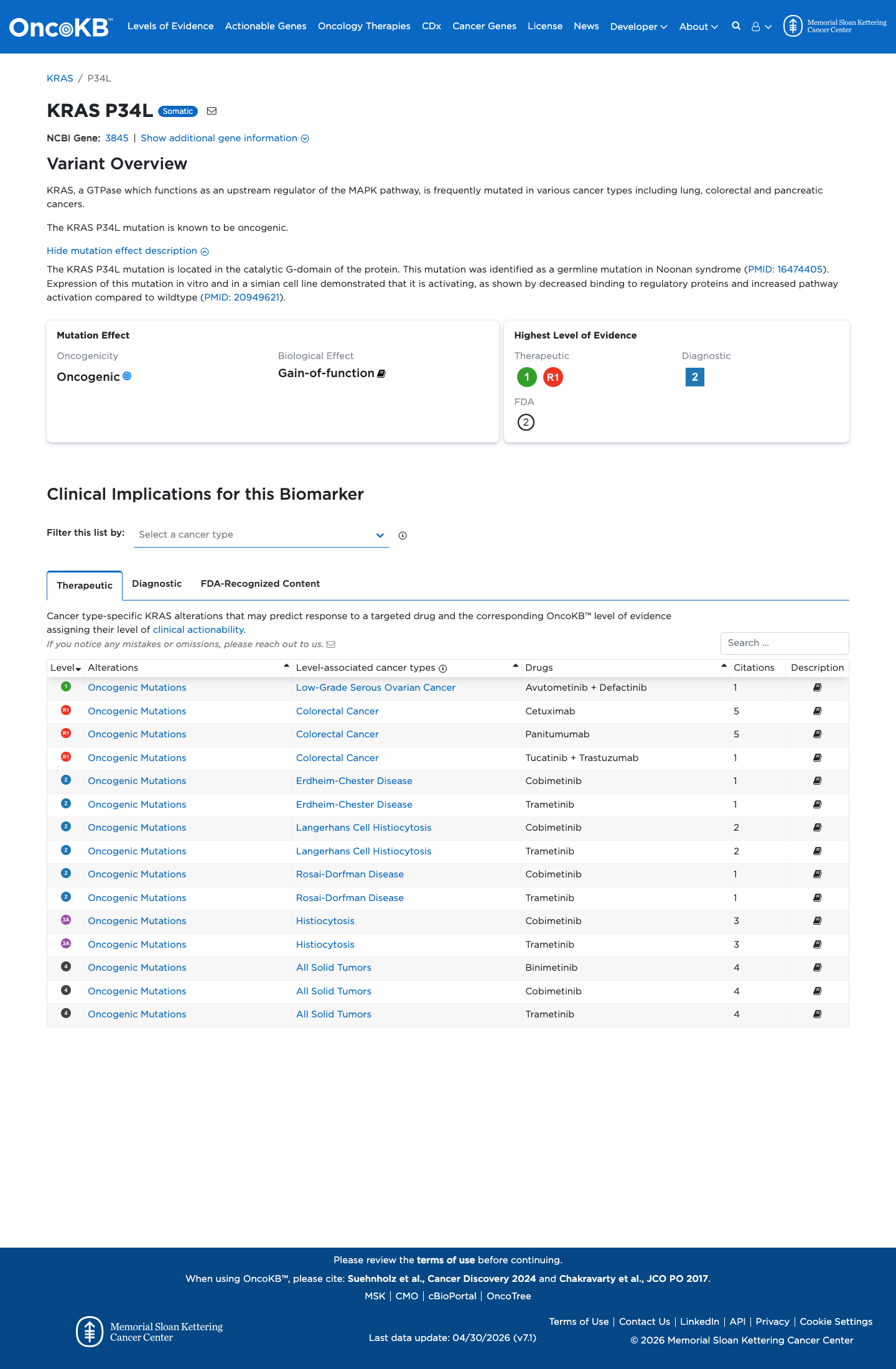Image resolution: width=896 pixels, height=1369 pixels.
Task: Click the OncoKB logo in the header
Action: (61, 27)
